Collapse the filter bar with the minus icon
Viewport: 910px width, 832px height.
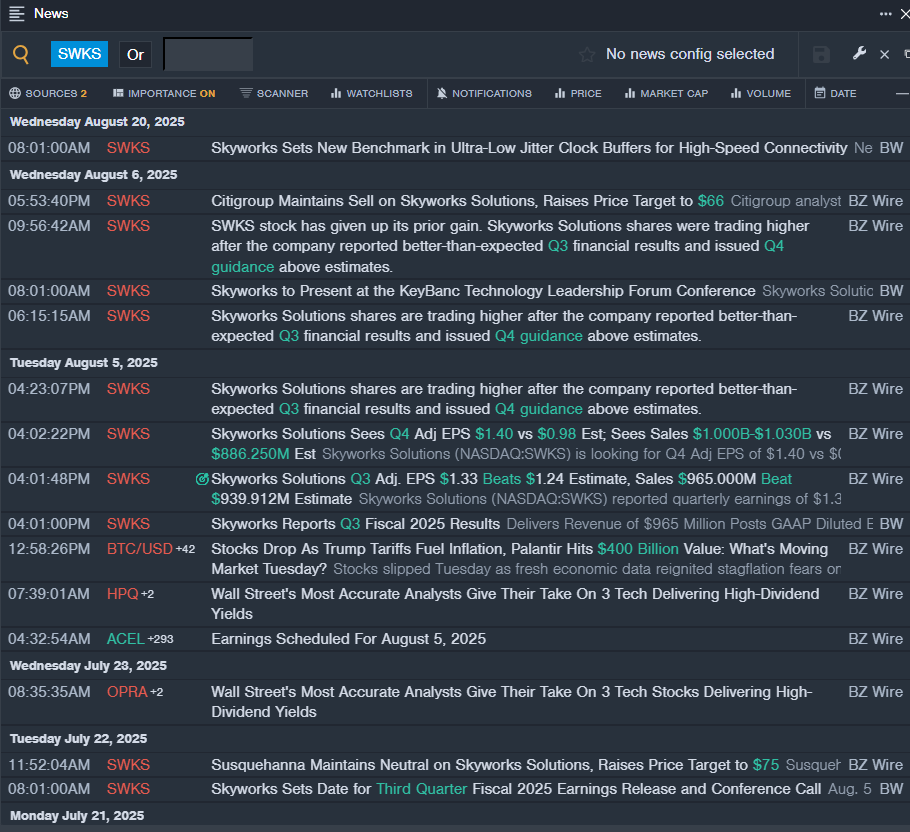point(902,93)
